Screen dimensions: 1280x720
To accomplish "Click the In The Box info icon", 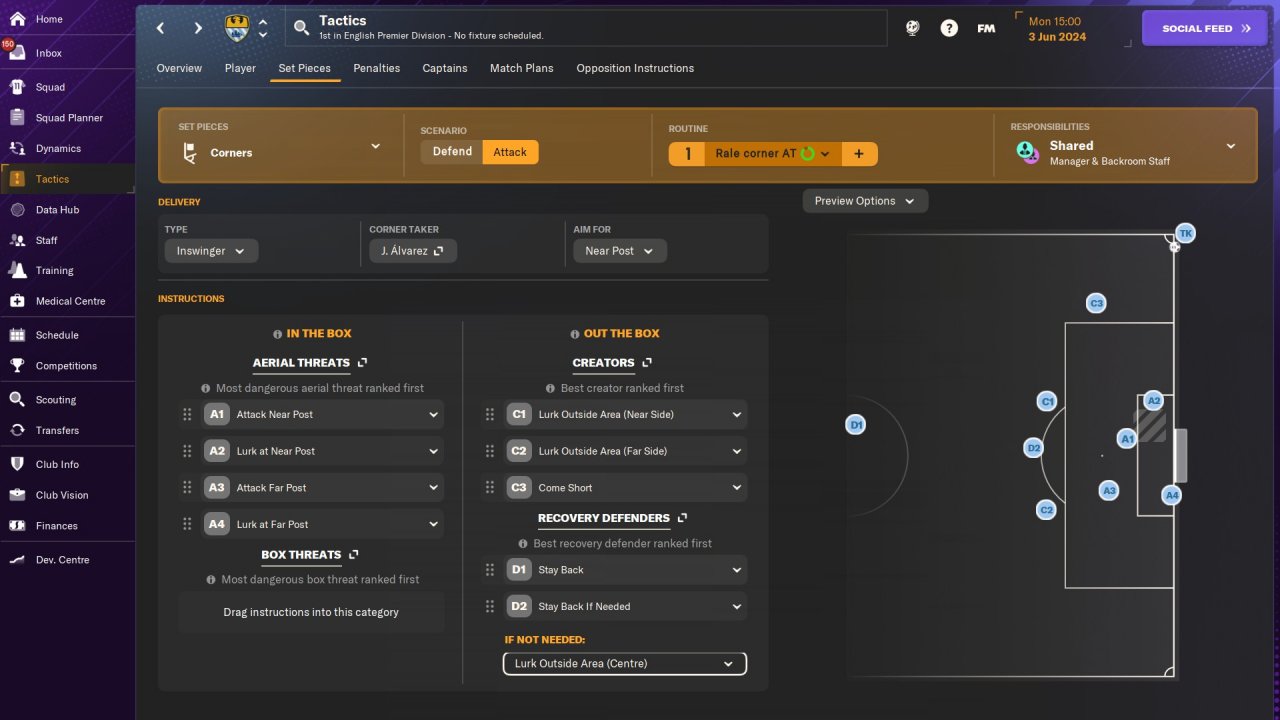I will (278, 334).
